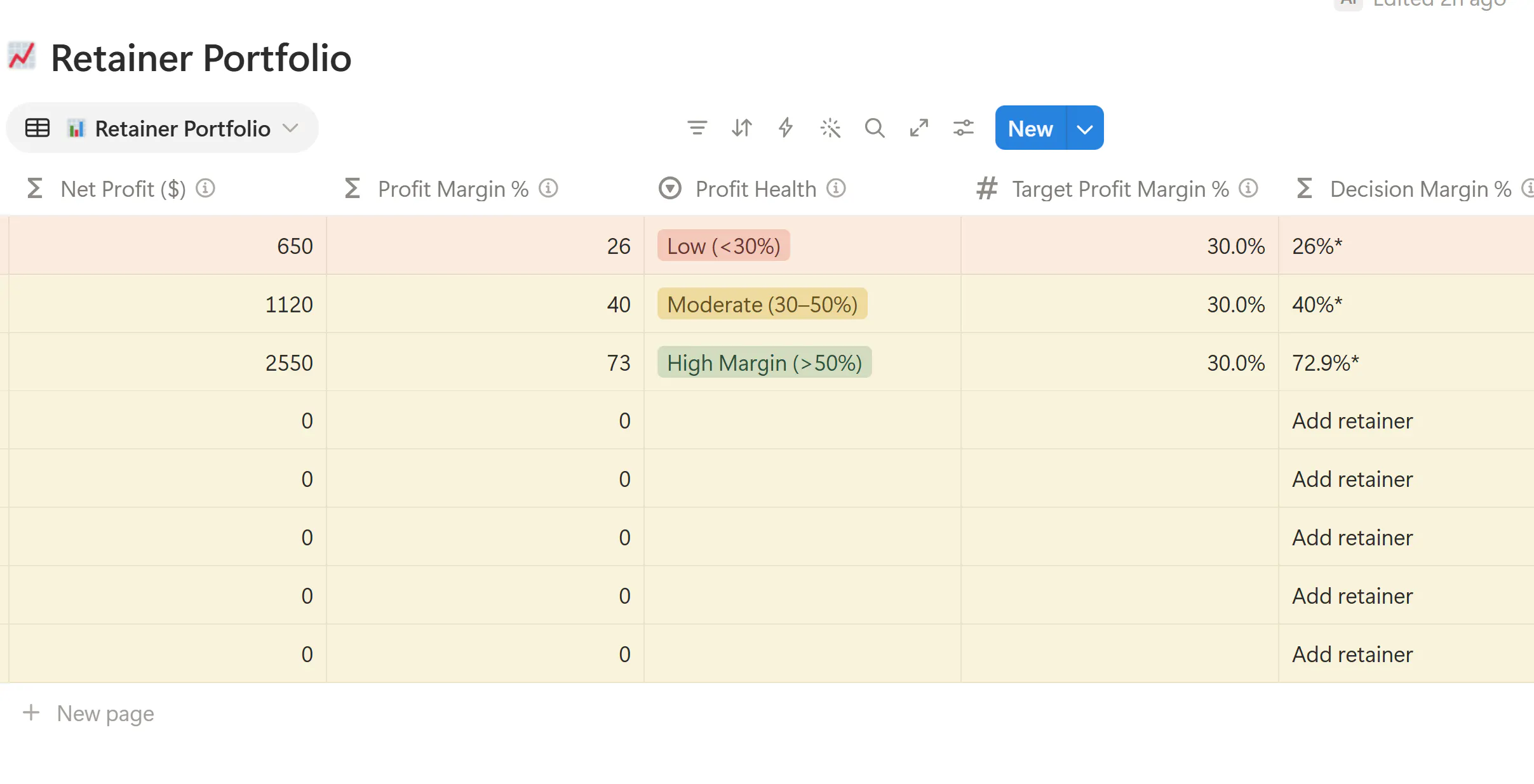Click the Retainer Portfolio page title

pos(201,58)
